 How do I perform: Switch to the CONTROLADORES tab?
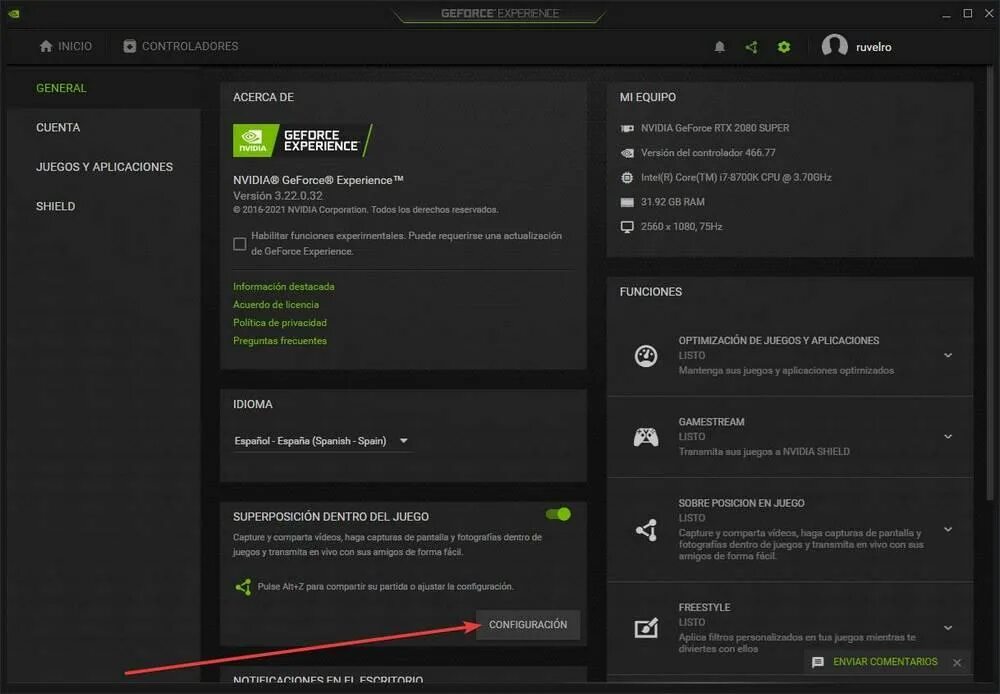coord(181,46)
